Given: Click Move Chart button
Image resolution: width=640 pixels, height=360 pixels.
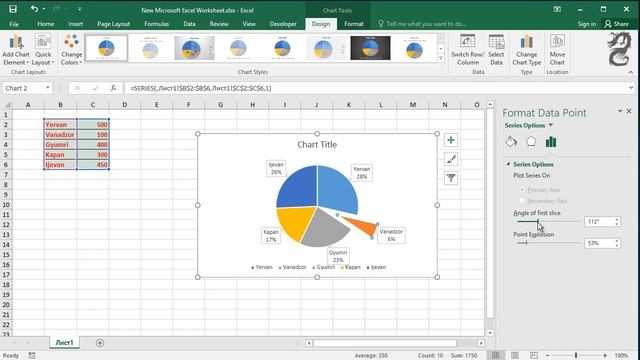Looking at the screenshot, I should click(x=557, y=50).
